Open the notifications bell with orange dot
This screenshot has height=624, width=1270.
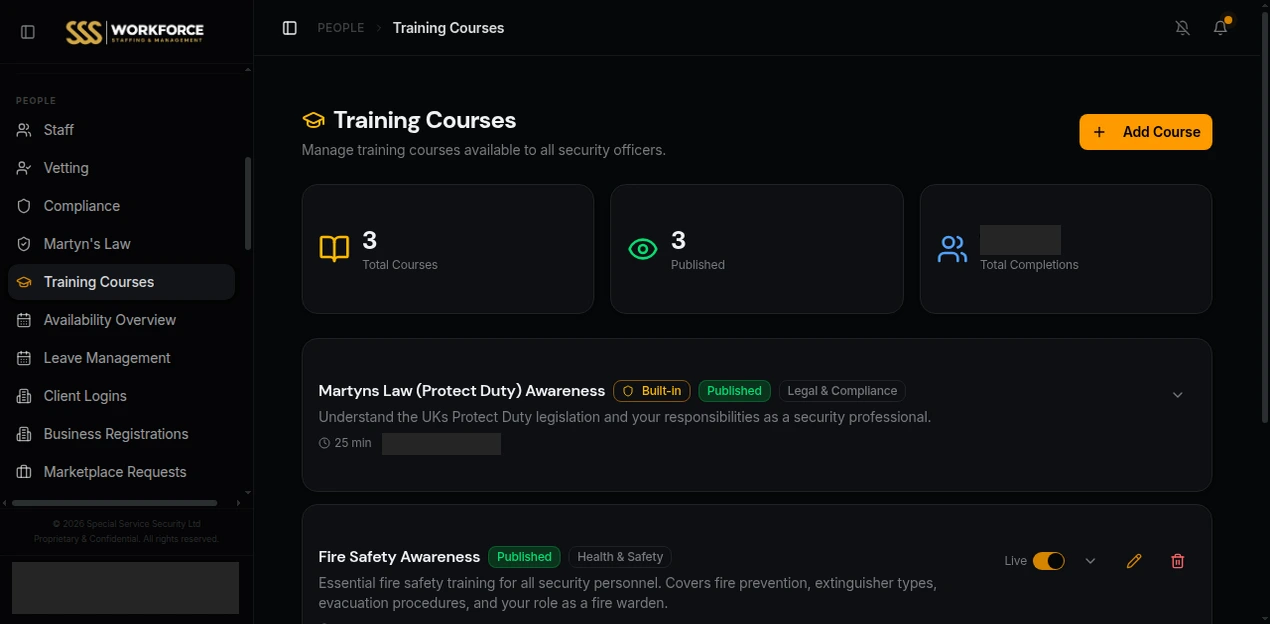(1221, 28)
